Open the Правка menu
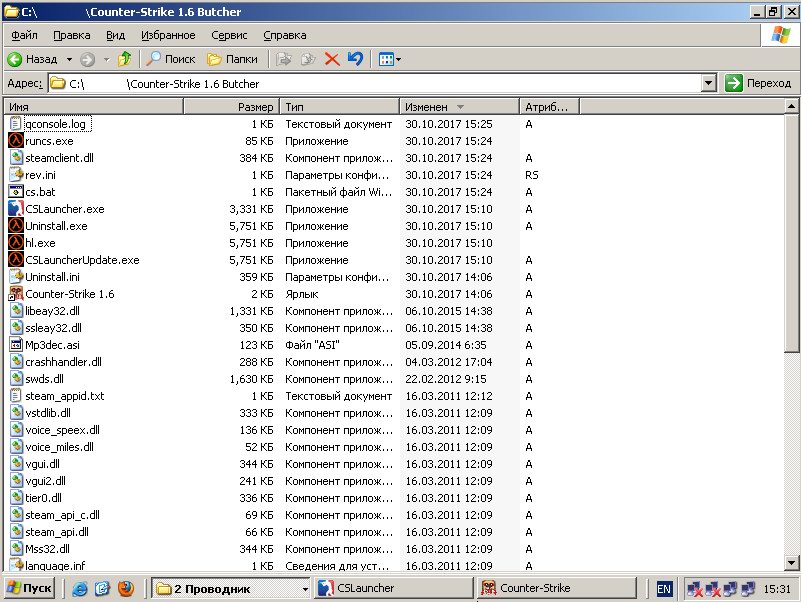The image size is (801, 602). (x=72, y=35)
